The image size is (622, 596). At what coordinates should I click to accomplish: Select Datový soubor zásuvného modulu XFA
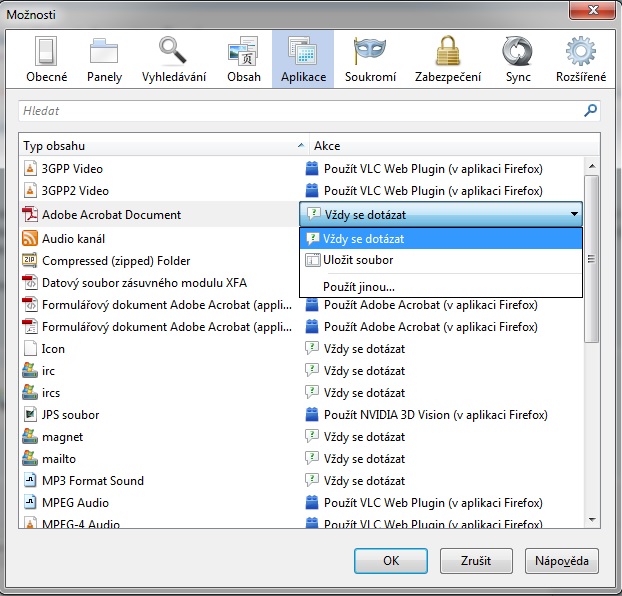159,283
